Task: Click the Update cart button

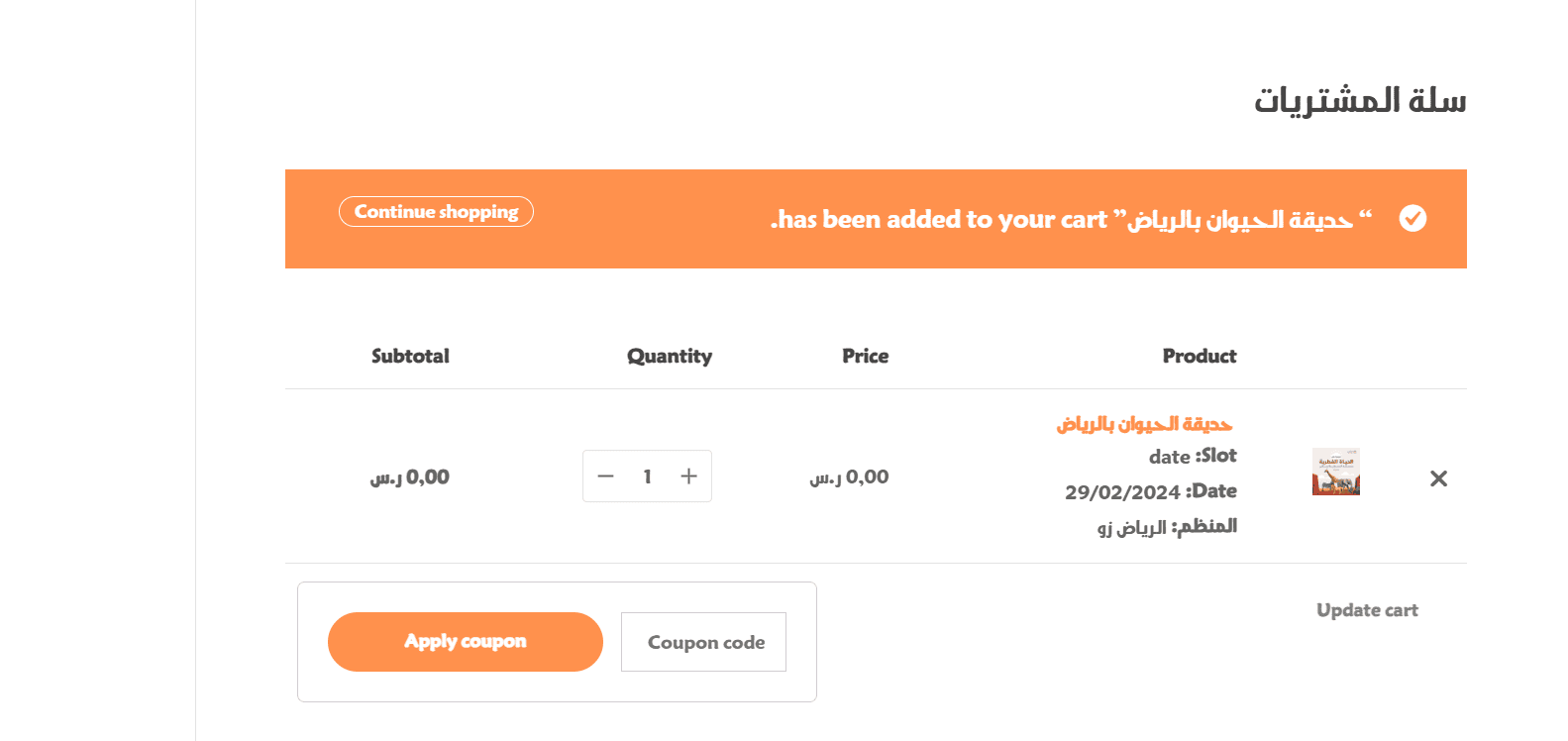Action: [1367, 610]
